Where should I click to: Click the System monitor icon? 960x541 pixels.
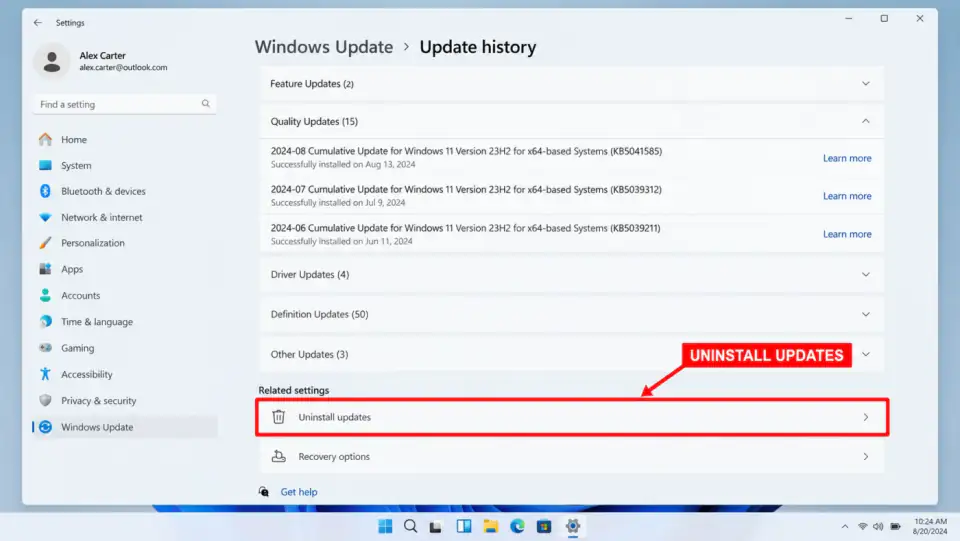45,165
